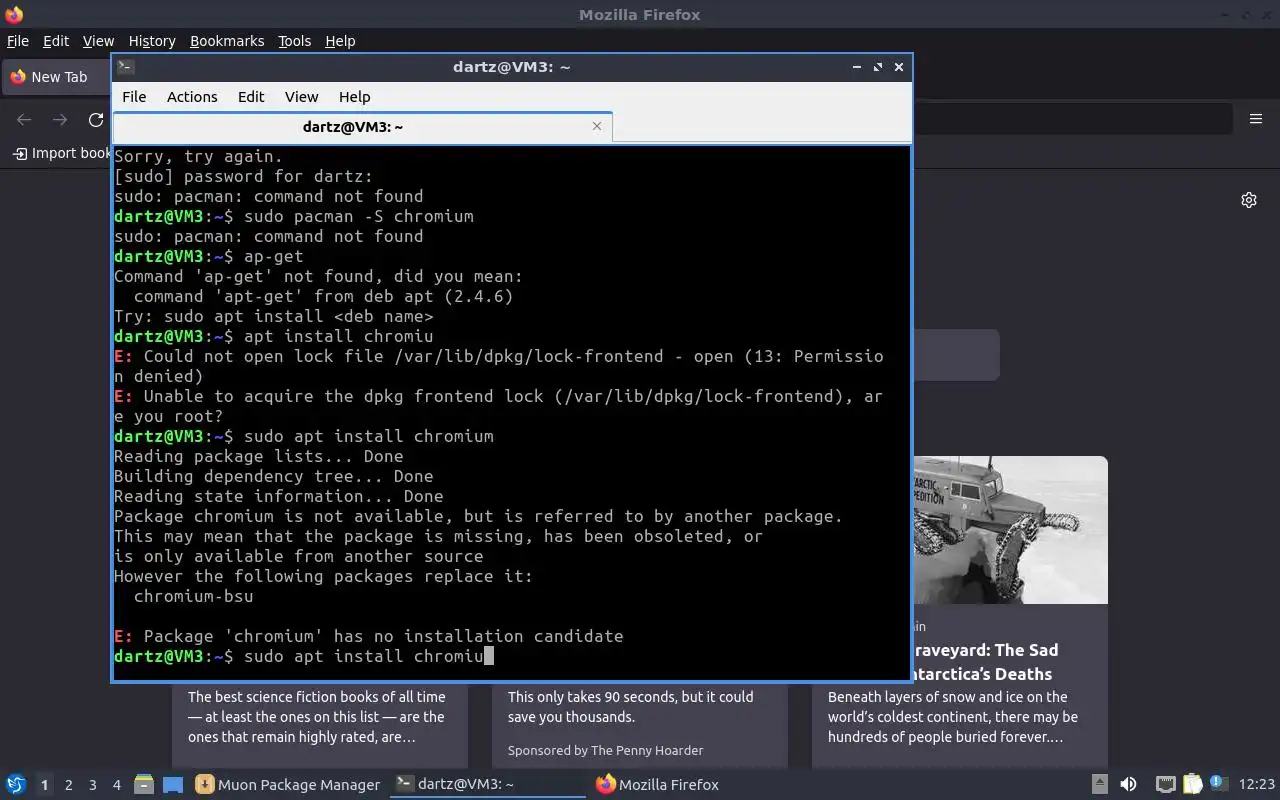This screenshot has height=800, width=1280.
Task: Open Firefox Help menu
Action: click(x=340, y=41)
